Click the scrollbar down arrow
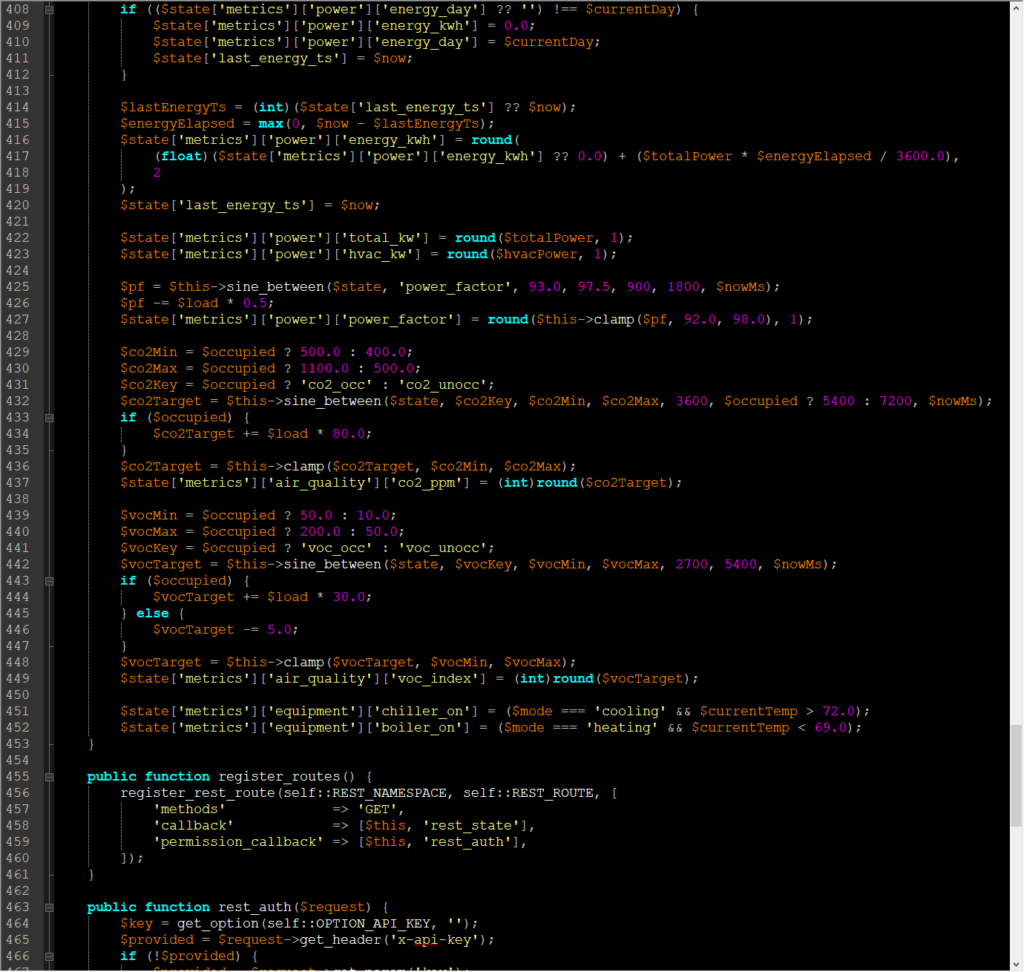The height and width of the screenshot is (972, 1024). [1016, 964]
